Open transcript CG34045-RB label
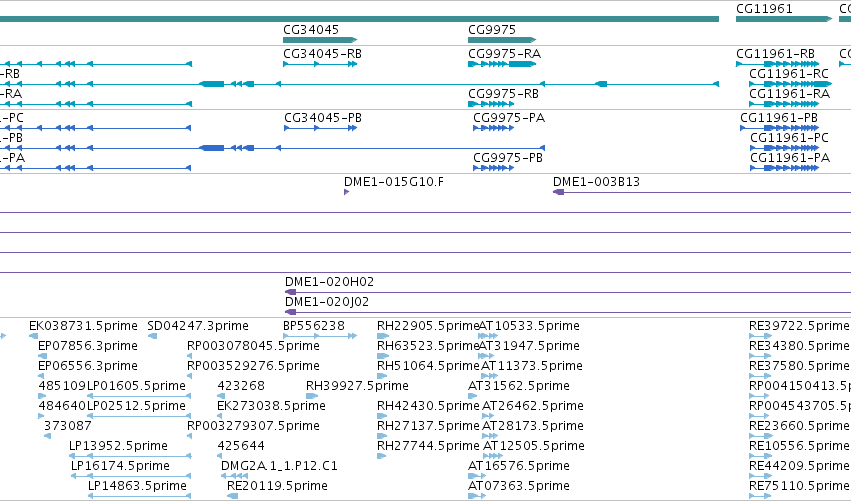The width and height of the screenshot is (851, 501). pyautogui.click(x=322, y=54)
